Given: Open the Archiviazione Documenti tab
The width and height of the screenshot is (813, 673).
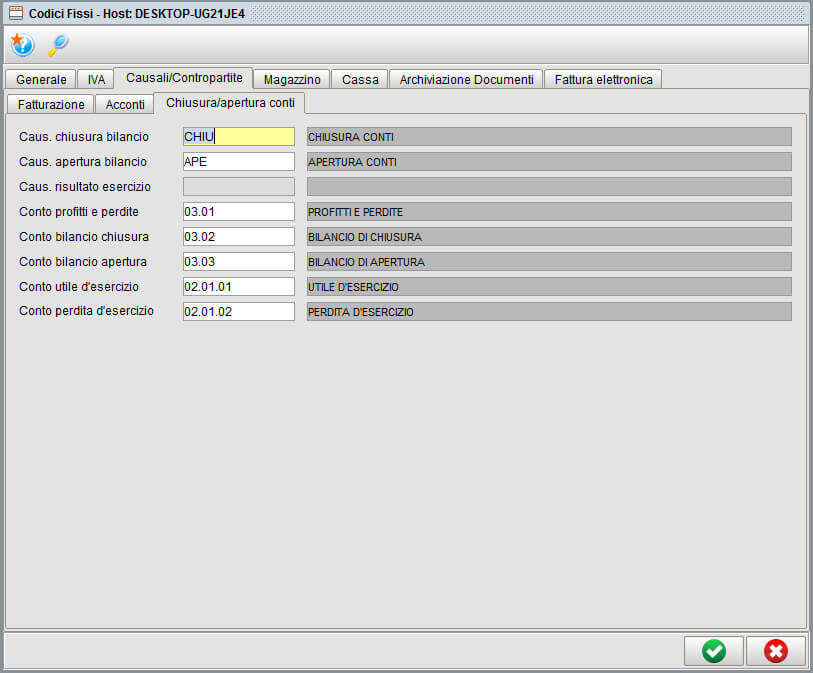Looking at the screenshot, I should pos(466,79).
